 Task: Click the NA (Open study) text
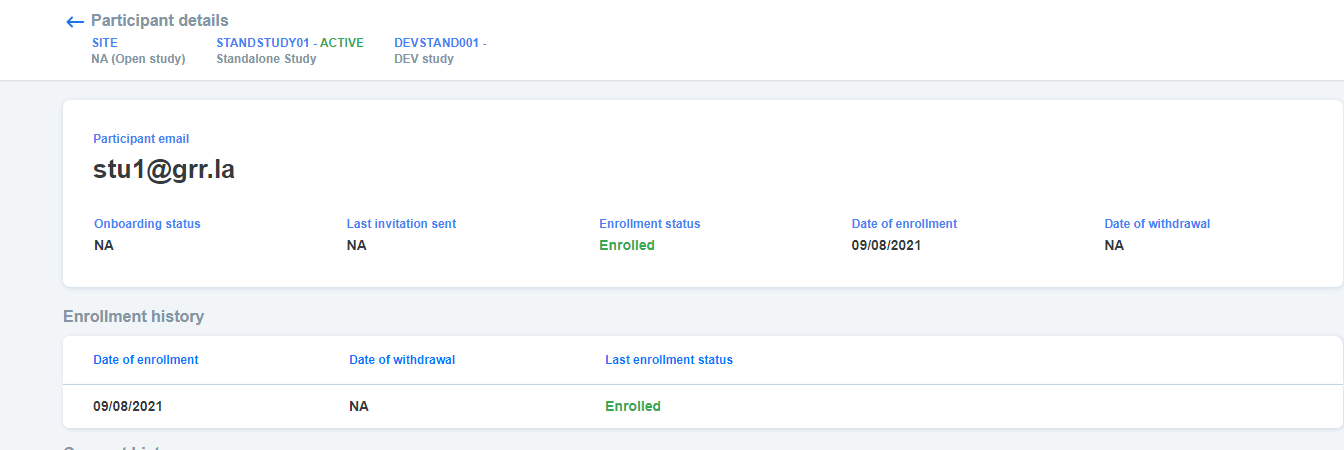pos(138,59)
